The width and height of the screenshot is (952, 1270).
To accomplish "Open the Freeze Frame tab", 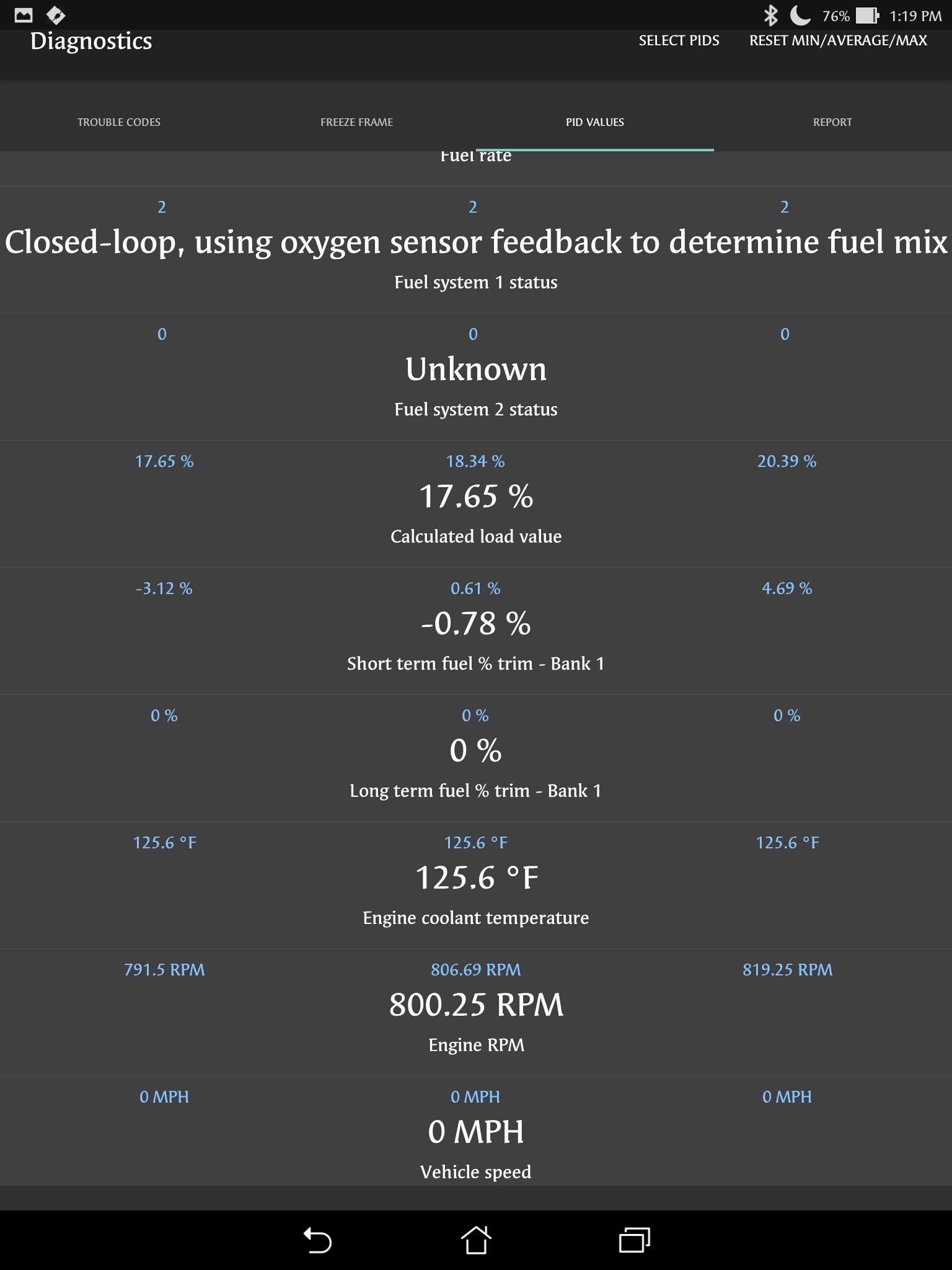I will point(357,122).
